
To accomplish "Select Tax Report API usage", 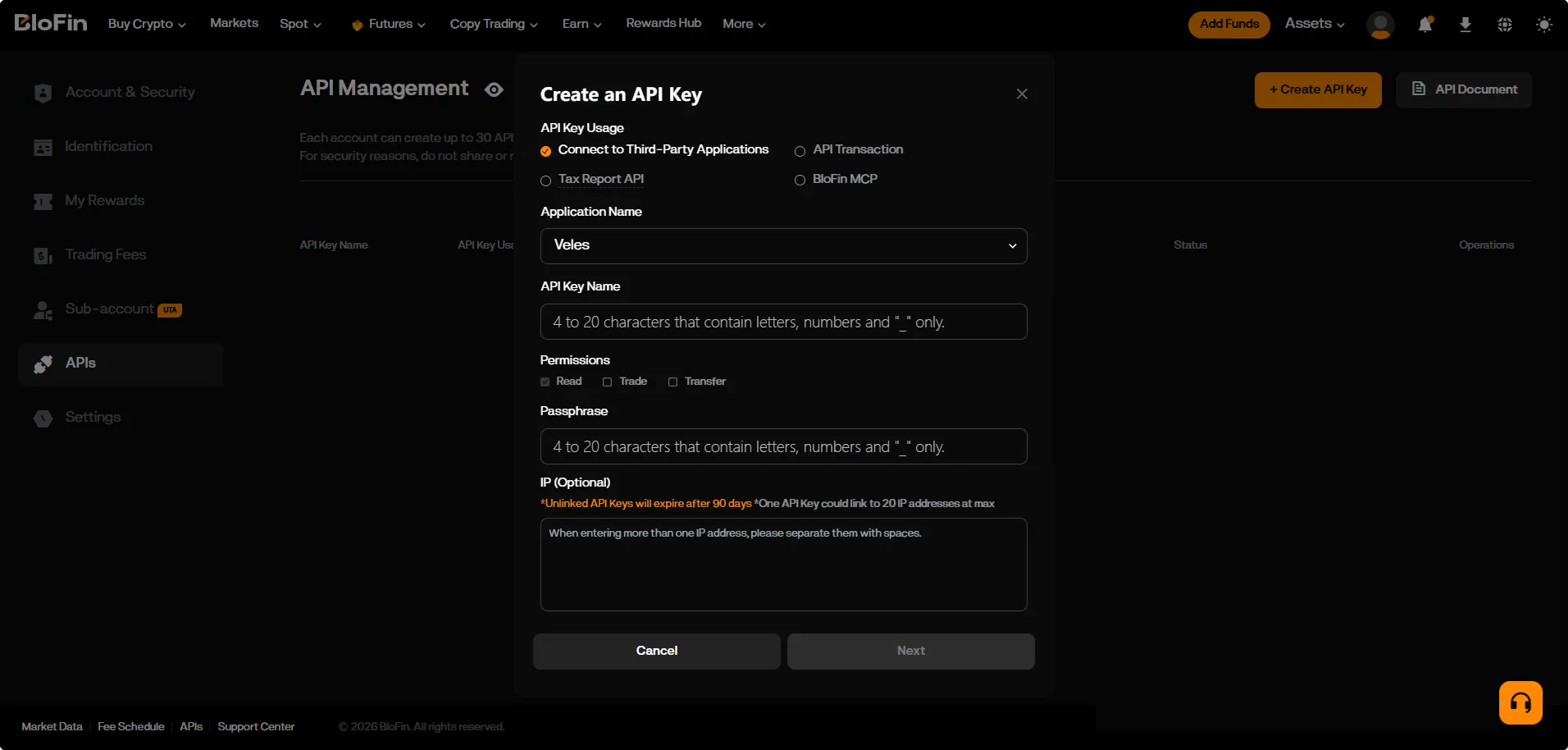I will pyautogui.click(x=592, y=180).
